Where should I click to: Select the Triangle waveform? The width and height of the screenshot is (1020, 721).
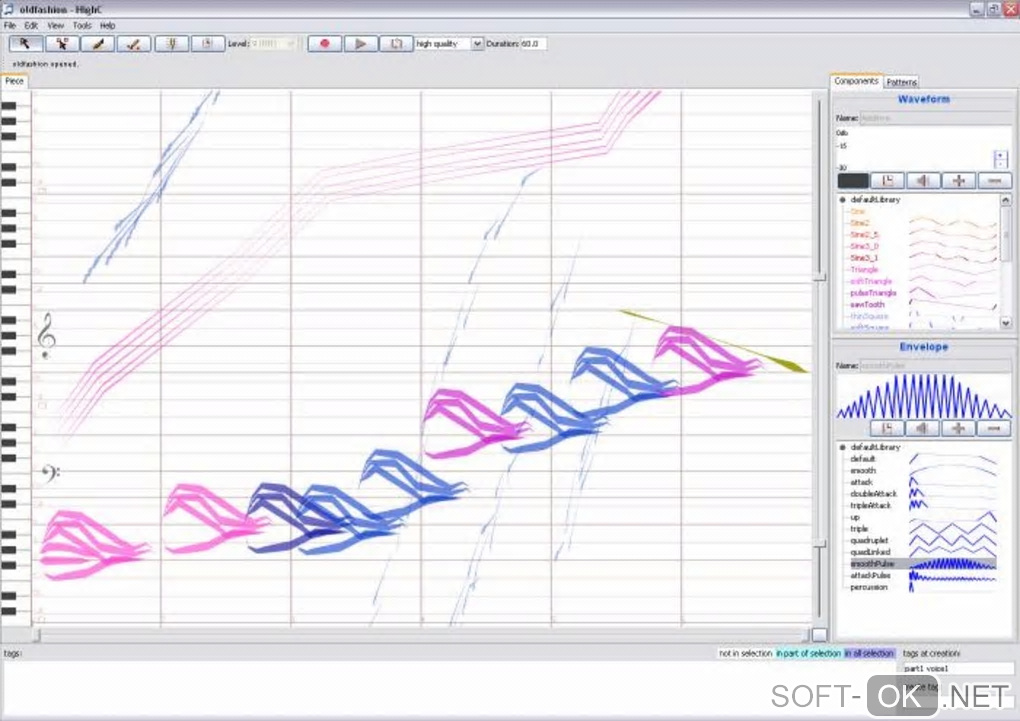[x=864, y=269]
